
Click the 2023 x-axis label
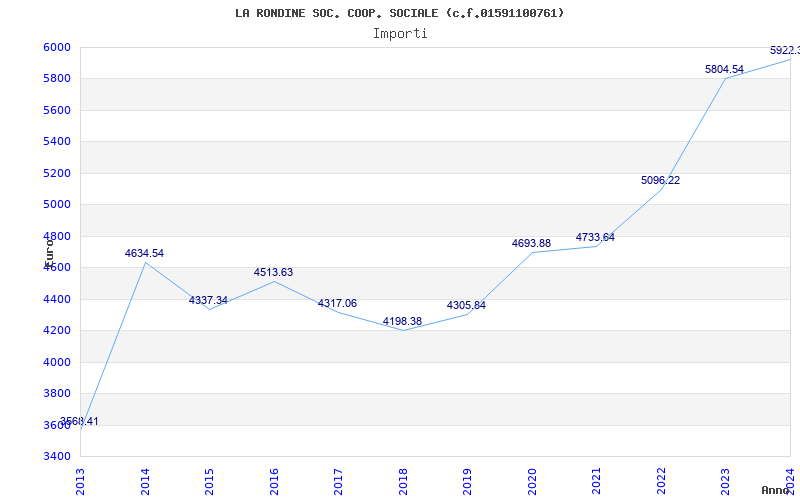(726, 481)
